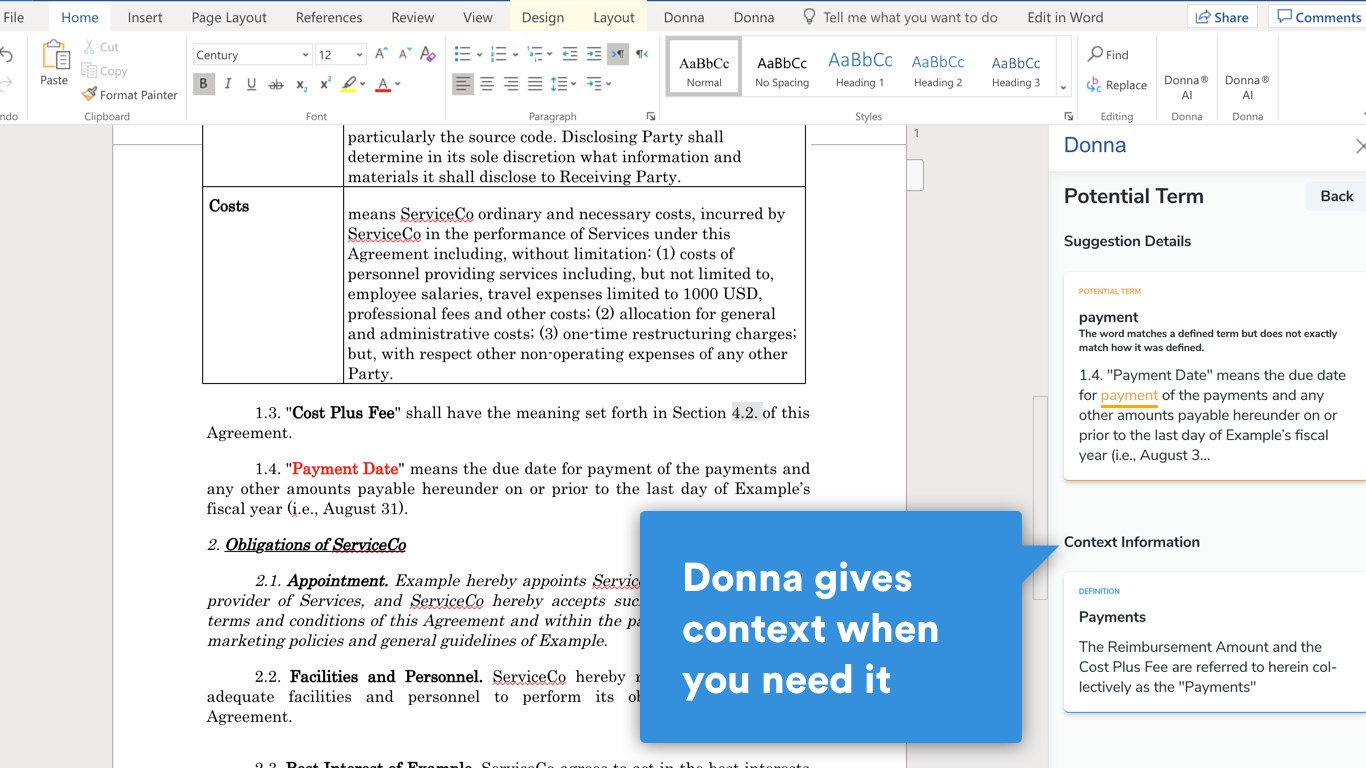
Task: Activate the Format Painter brush
Action: [90, 95]
